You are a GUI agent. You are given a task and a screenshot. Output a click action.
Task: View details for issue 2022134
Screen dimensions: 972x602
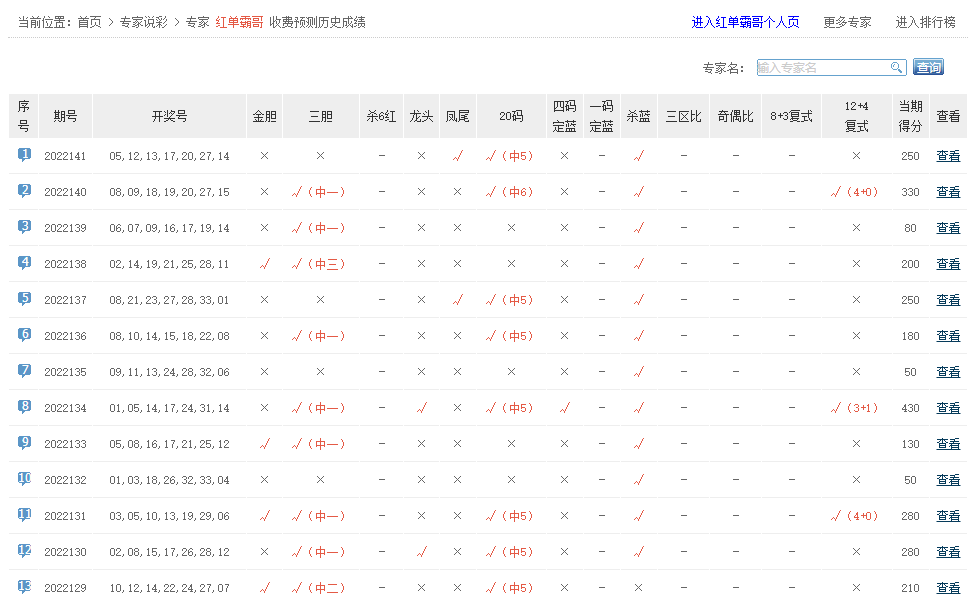coord(948,408)
